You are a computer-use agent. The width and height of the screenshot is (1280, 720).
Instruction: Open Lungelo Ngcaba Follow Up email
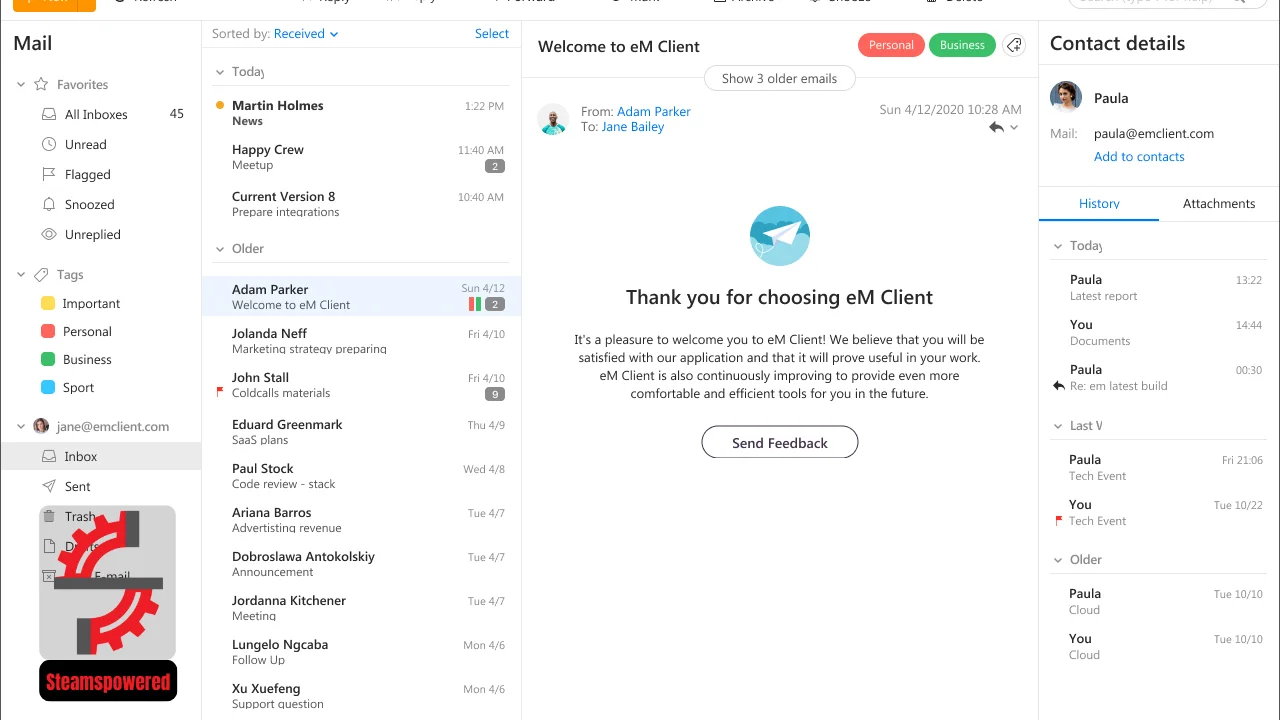tap(361, 652)
